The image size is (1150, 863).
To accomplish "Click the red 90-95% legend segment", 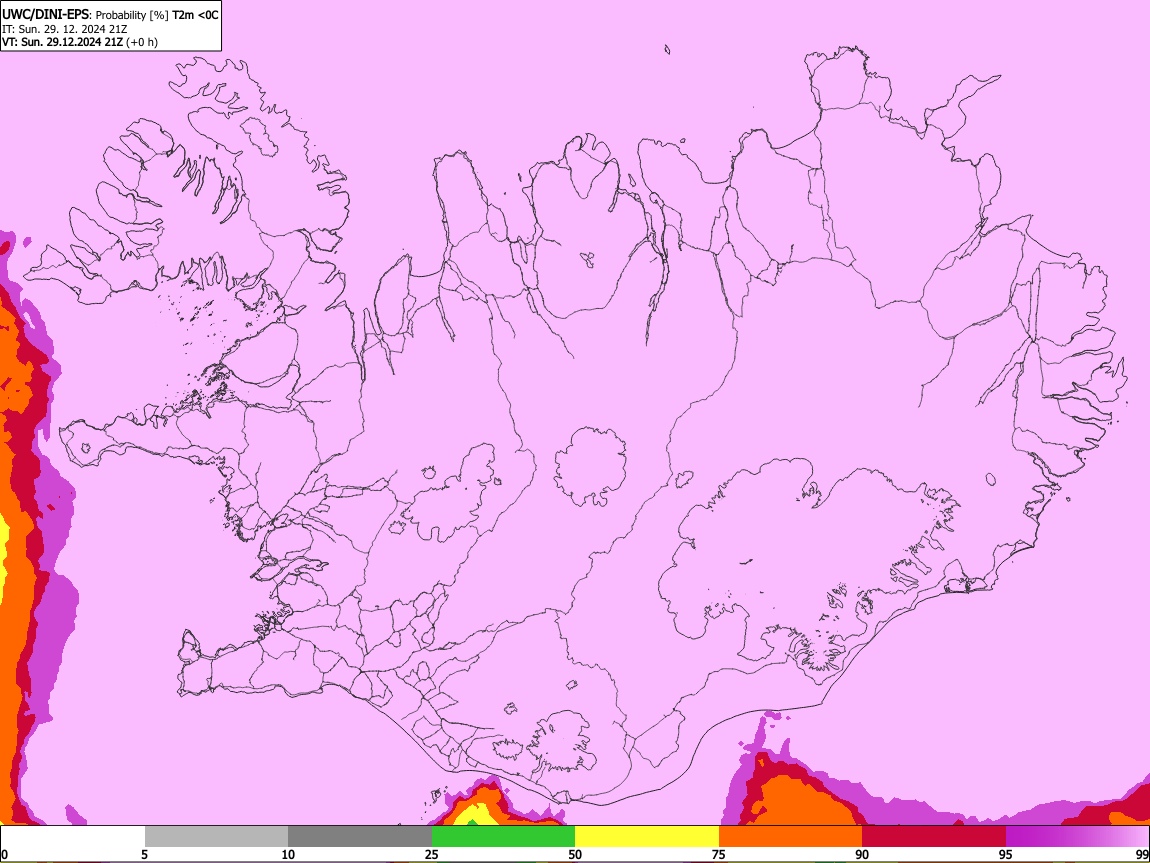I will 934,836.
